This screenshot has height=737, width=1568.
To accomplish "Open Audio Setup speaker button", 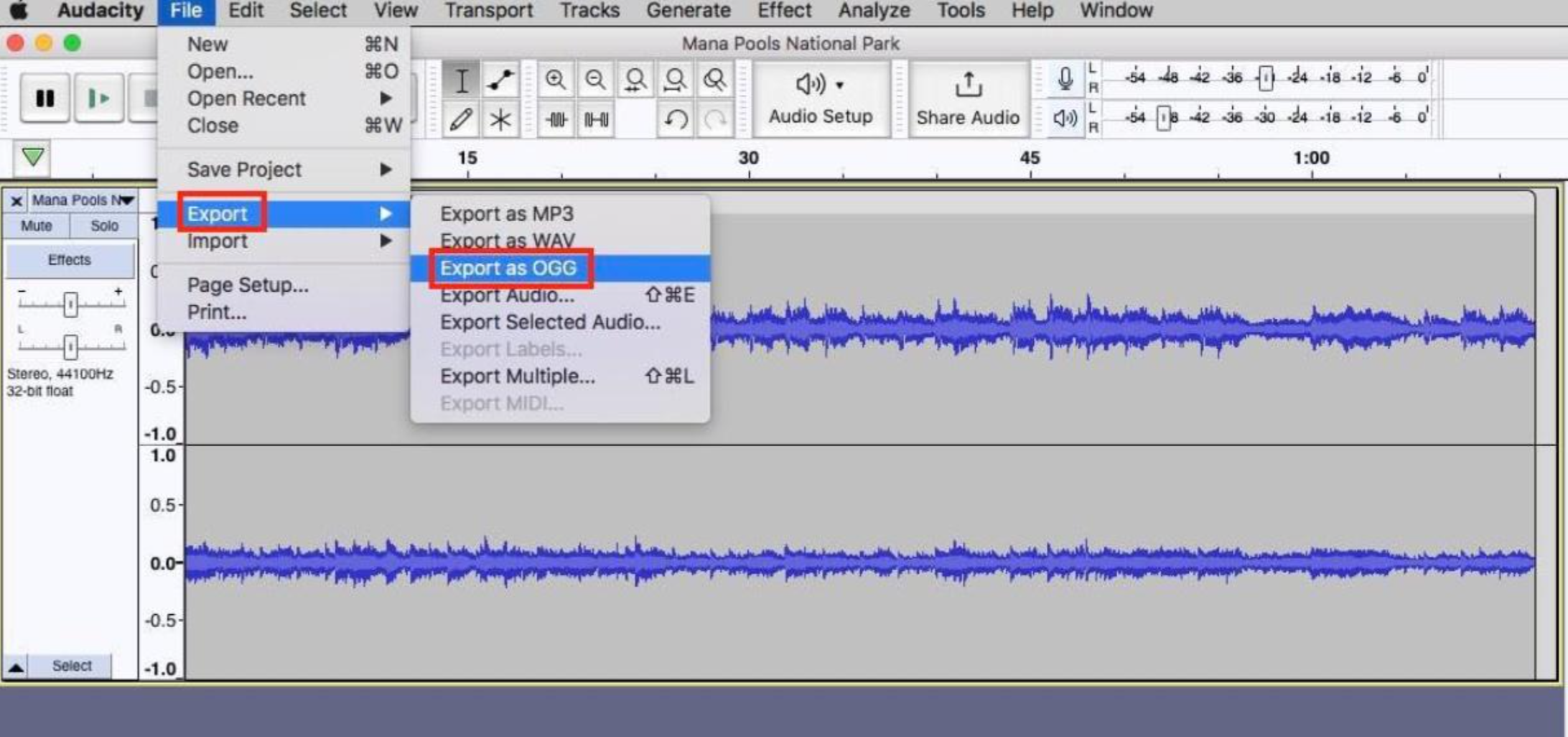I will (x=821, y=99).
